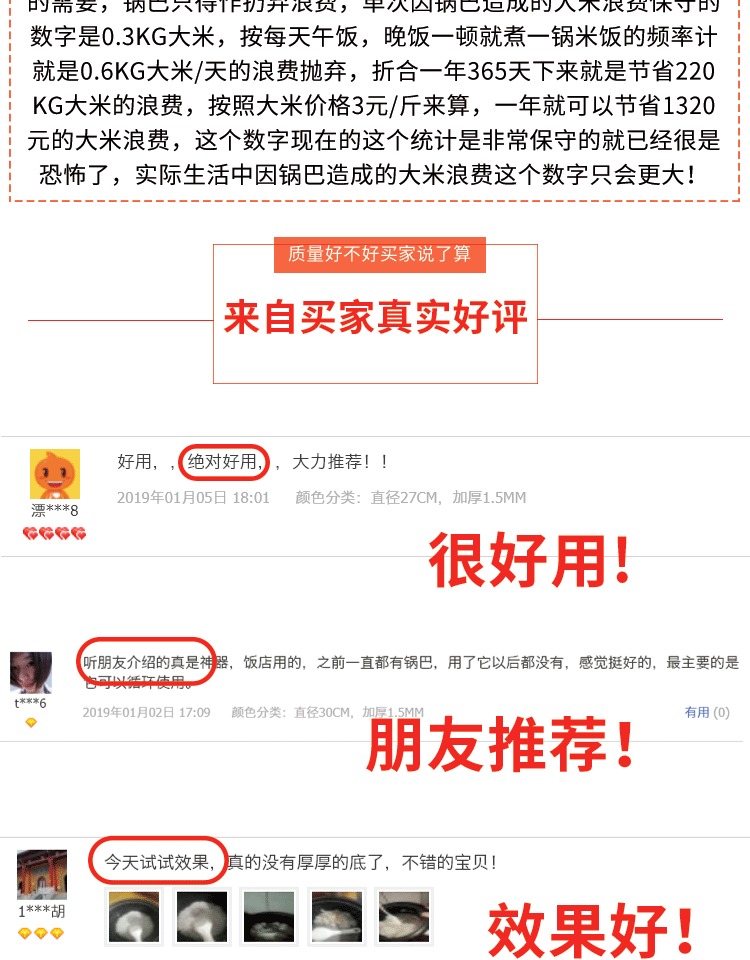Open the fifth review photo thumbnail
This screenshot has width=750, height=960.
pyautogui.click(x=404, y=917)
